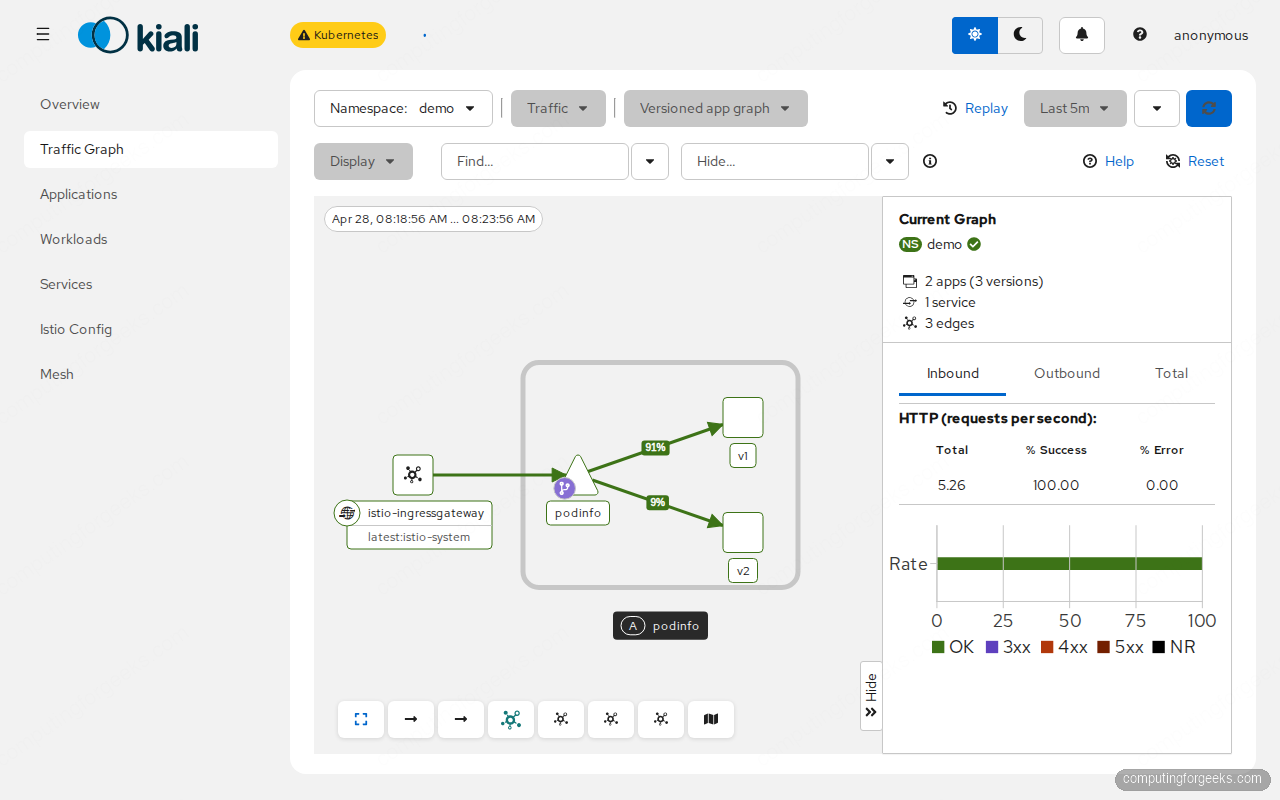Open the Versioned app graph selector
This screenshot has height=800, width=1280.
pos(715,108)
